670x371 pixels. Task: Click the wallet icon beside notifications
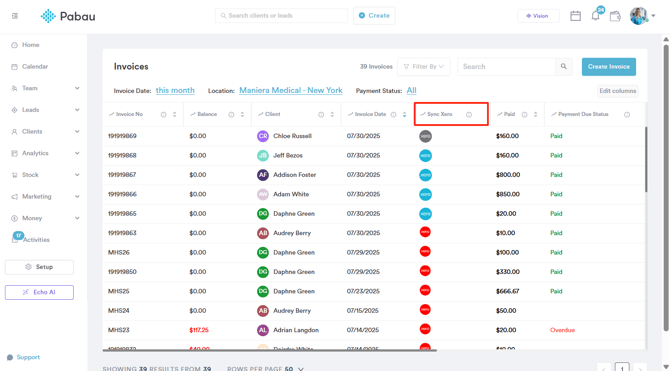(x=615, y=16)
